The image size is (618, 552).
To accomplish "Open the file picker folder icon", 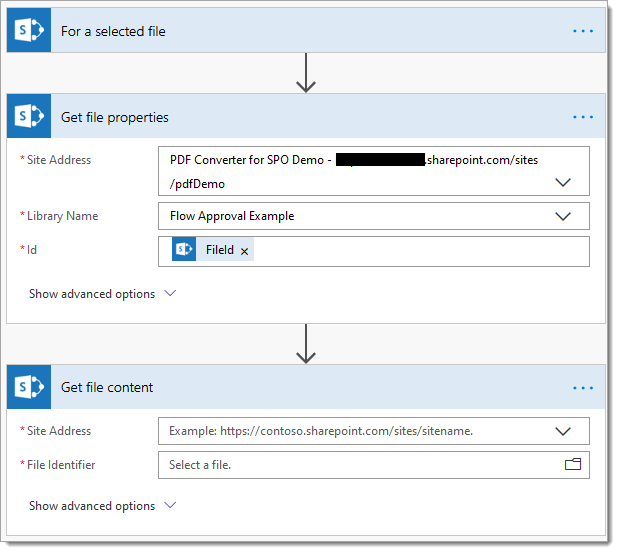I will 573,464.
